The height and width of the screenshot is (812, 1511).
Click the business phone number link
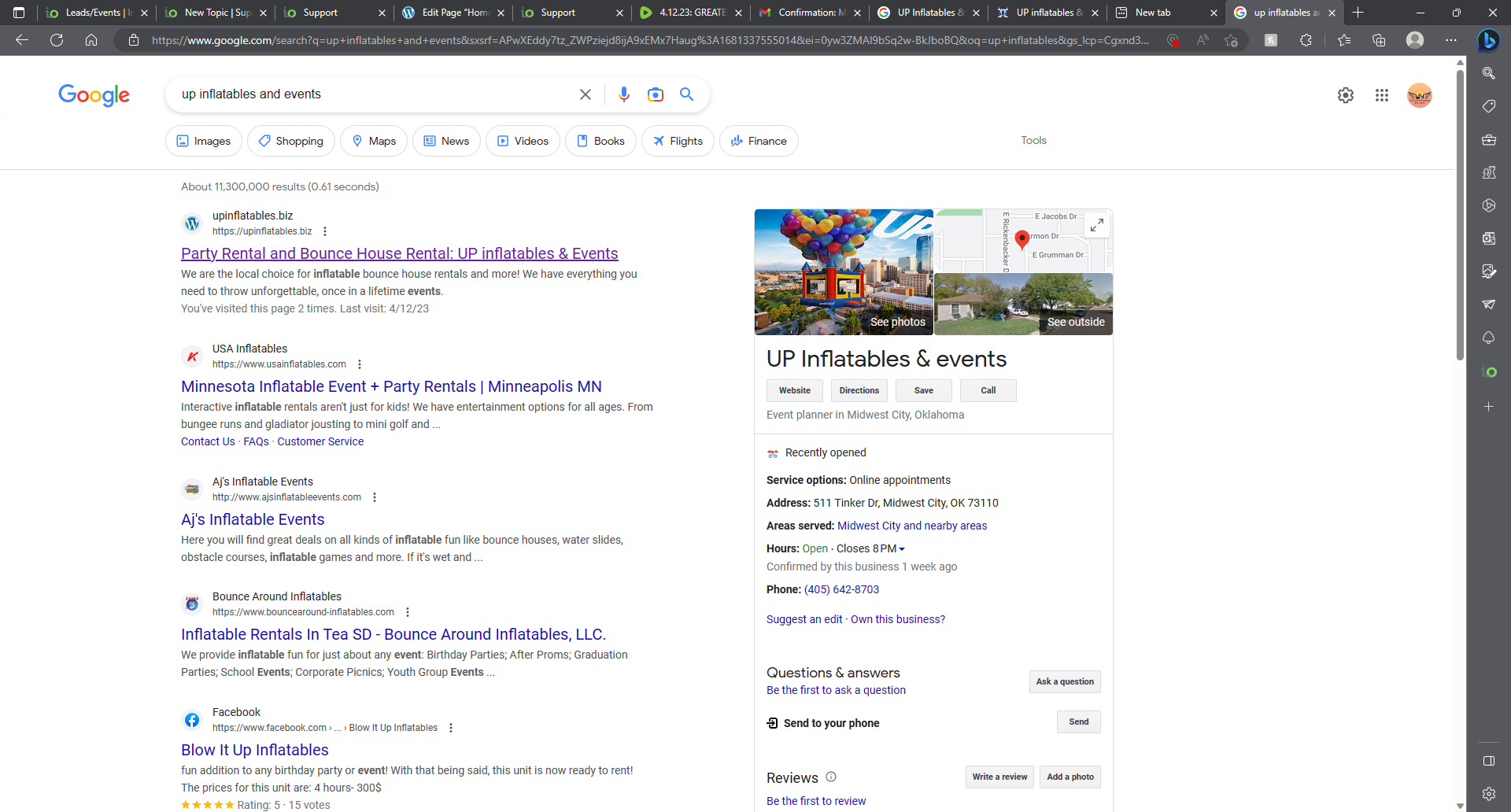pos(841,590)
